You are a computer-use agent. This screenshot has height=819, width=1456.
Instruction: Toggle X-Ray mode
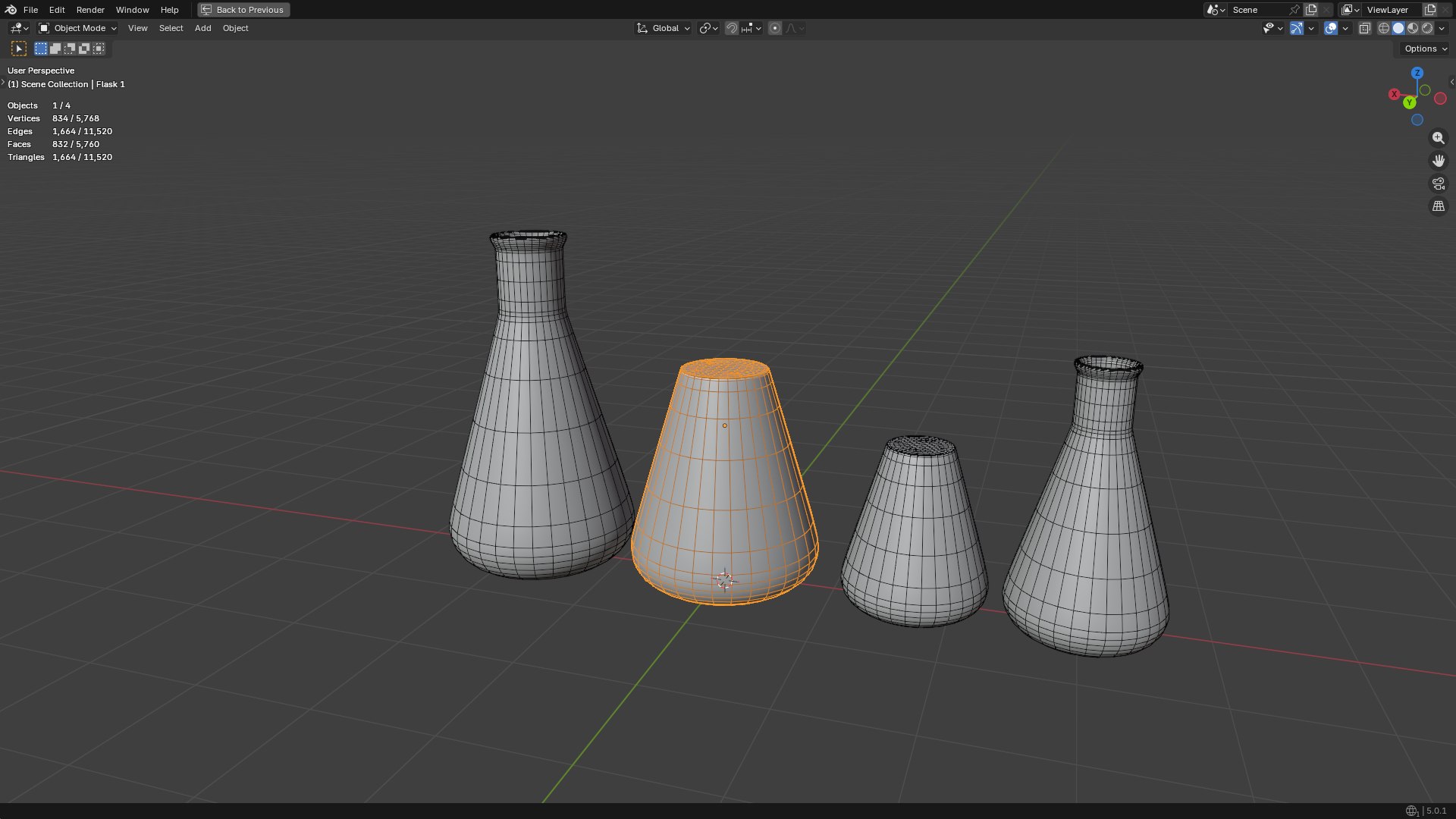(1364, 28)
